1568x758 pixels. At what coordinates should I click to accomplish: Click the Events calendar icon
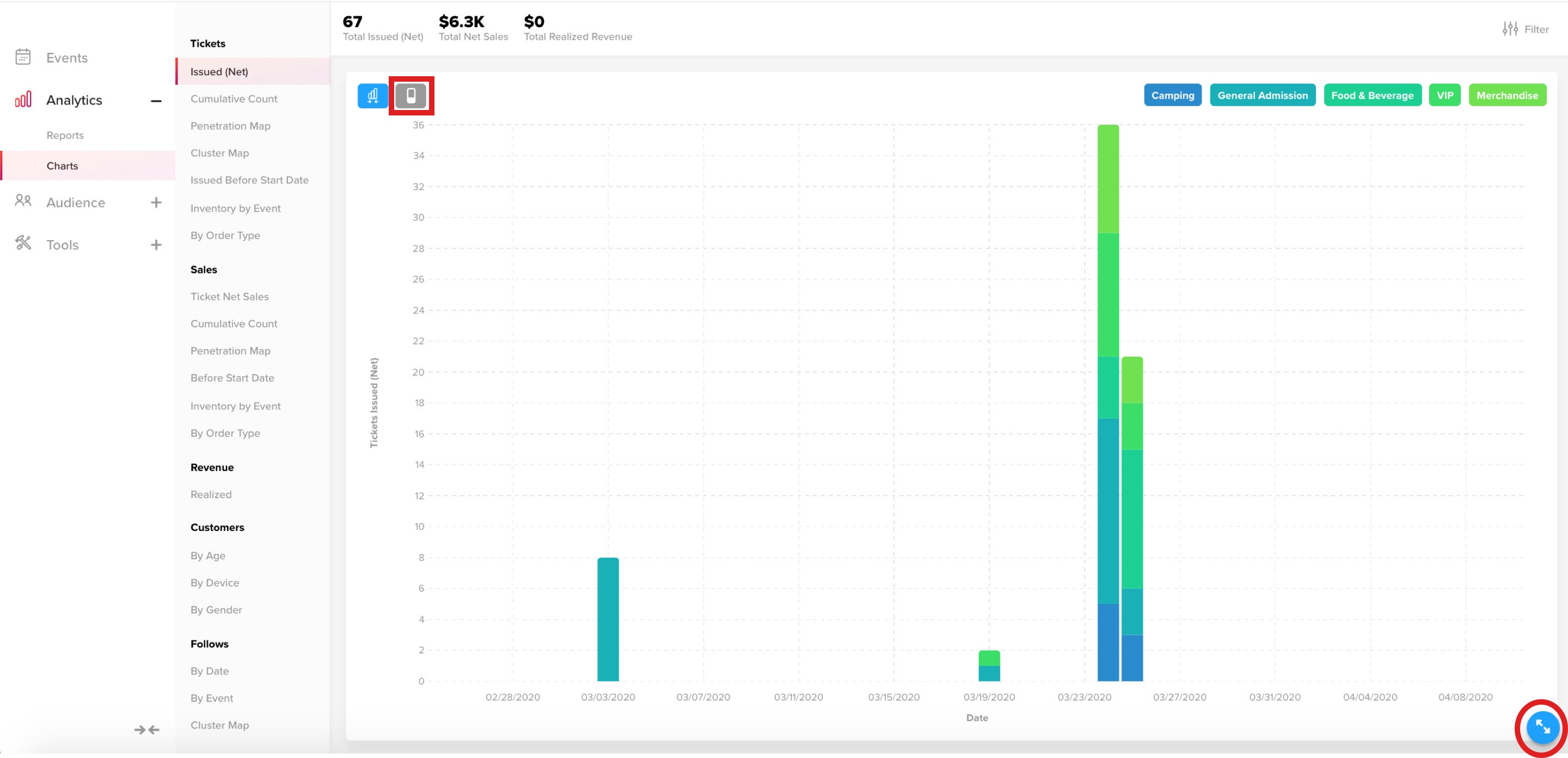[x=23, y=57]
